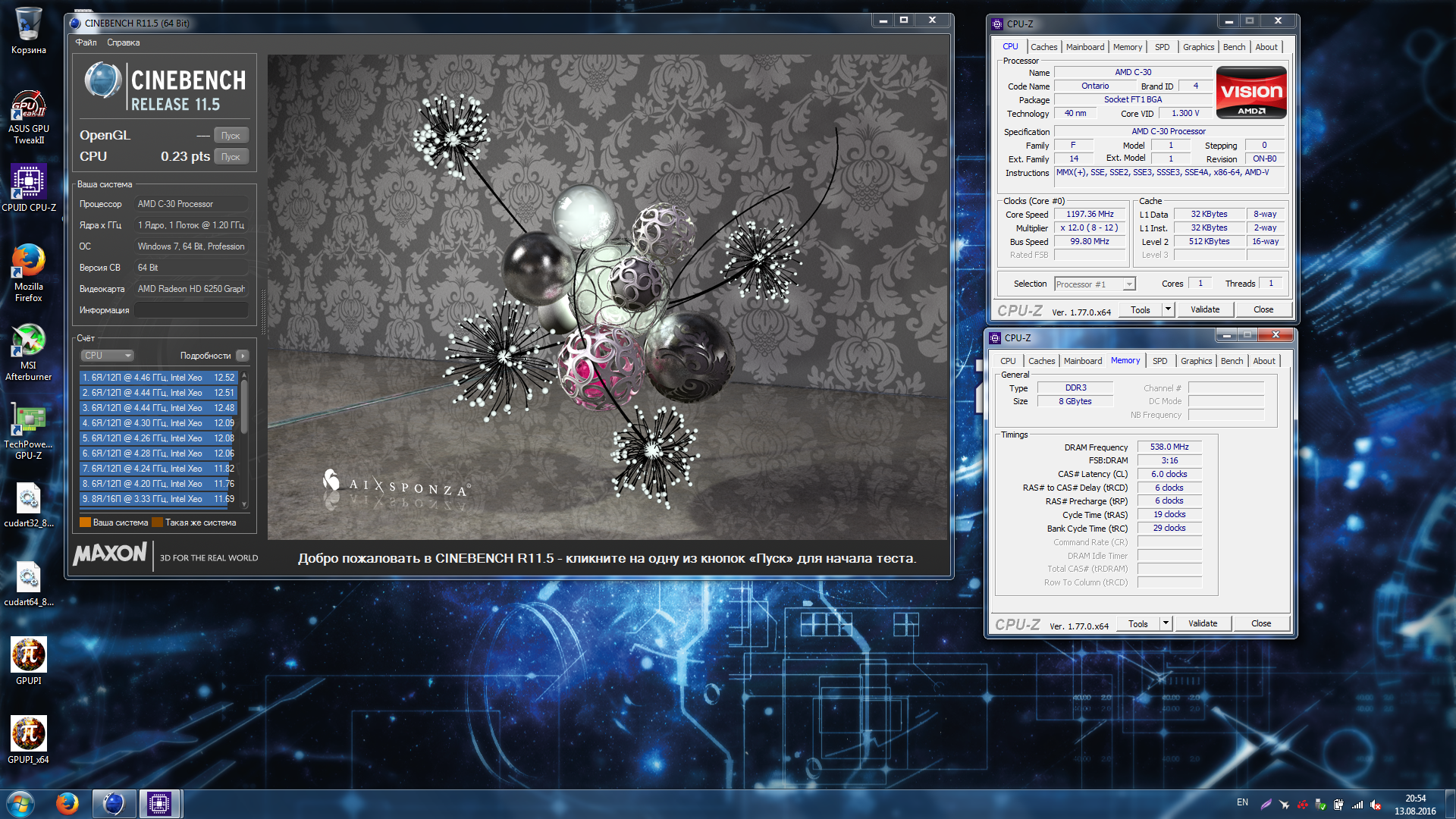Image resolution: width=1456 pixels, height=819 pixels.
Task: Start the CPU test with Пуск button
Action: (231, 157)
